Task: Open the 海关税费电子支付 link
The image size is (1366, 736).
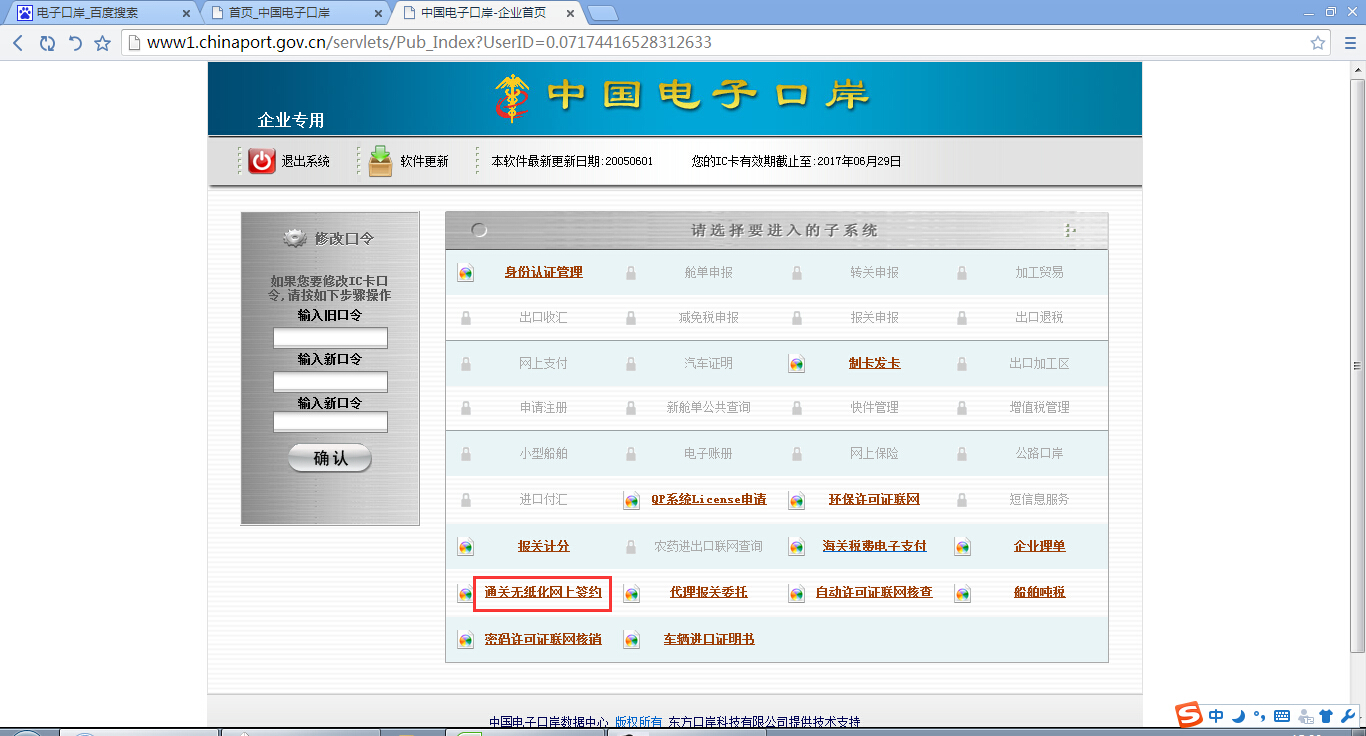Action: click(874, 546)
